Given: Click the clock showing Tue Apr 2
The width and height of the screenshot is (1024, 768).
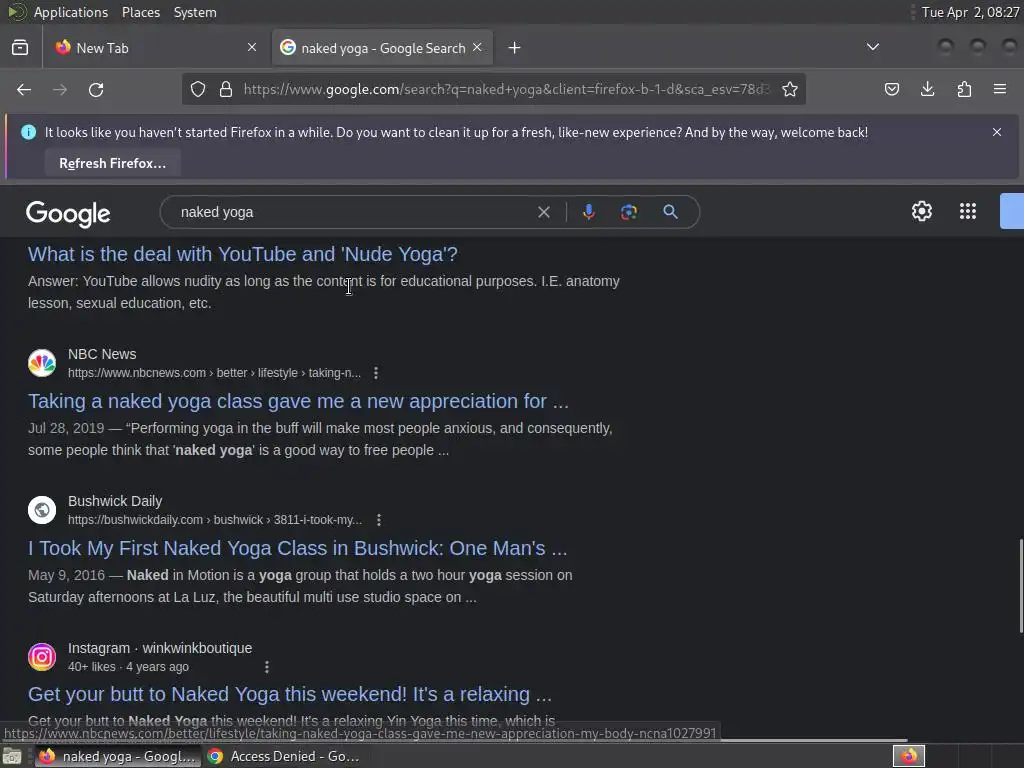Looking at the screenshot, I should click(x=970, y=12).
